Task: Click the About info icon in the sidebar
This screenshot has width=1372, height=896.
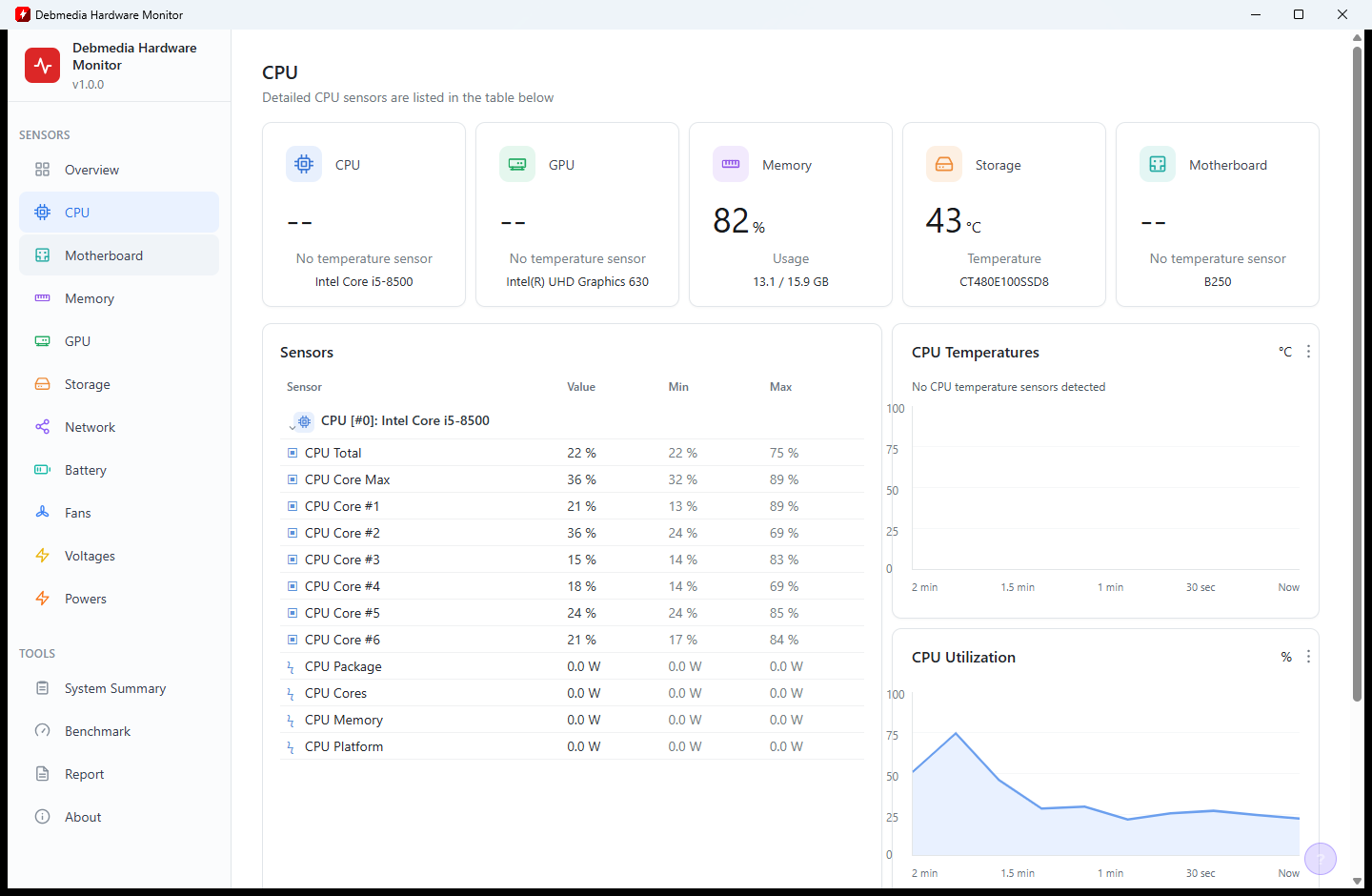Action: 42,817
